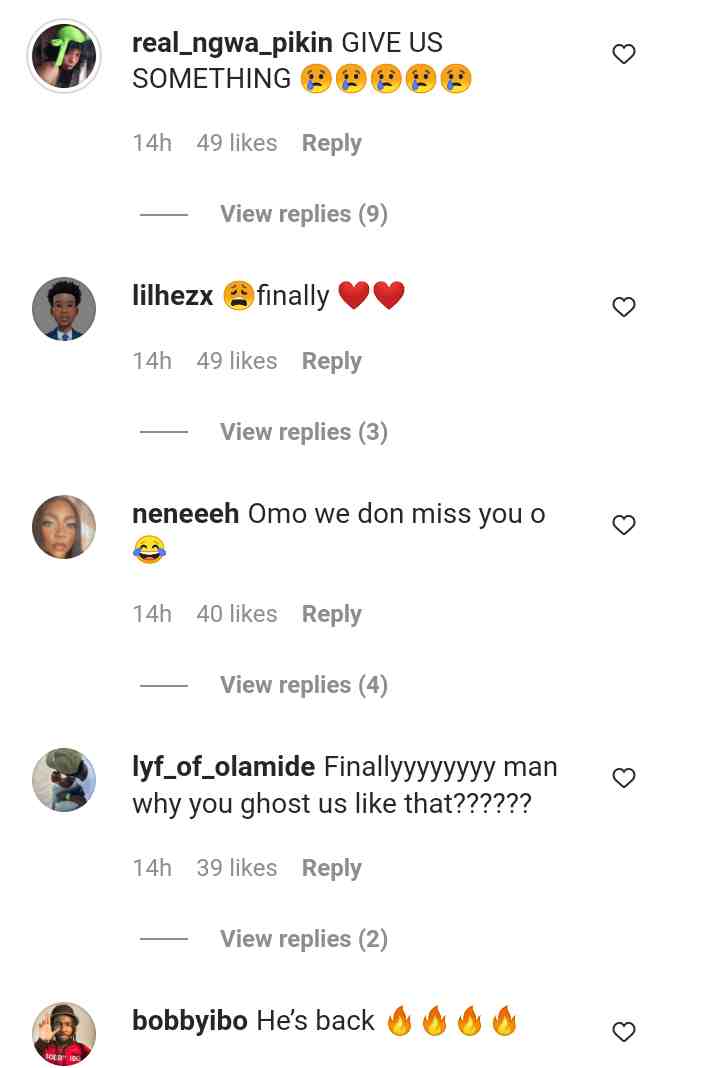View the 39 likes on lyf_of_olamide's comment
The width and height of the screenshot is (720, 1068).
(236, 868)
